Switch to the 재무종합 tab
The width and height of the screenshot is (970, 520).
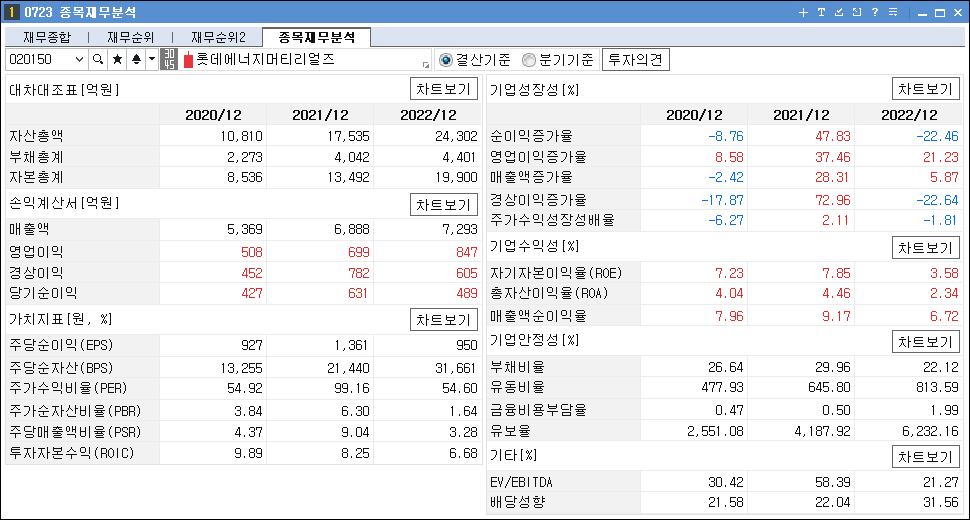click(x=47, y=38)
